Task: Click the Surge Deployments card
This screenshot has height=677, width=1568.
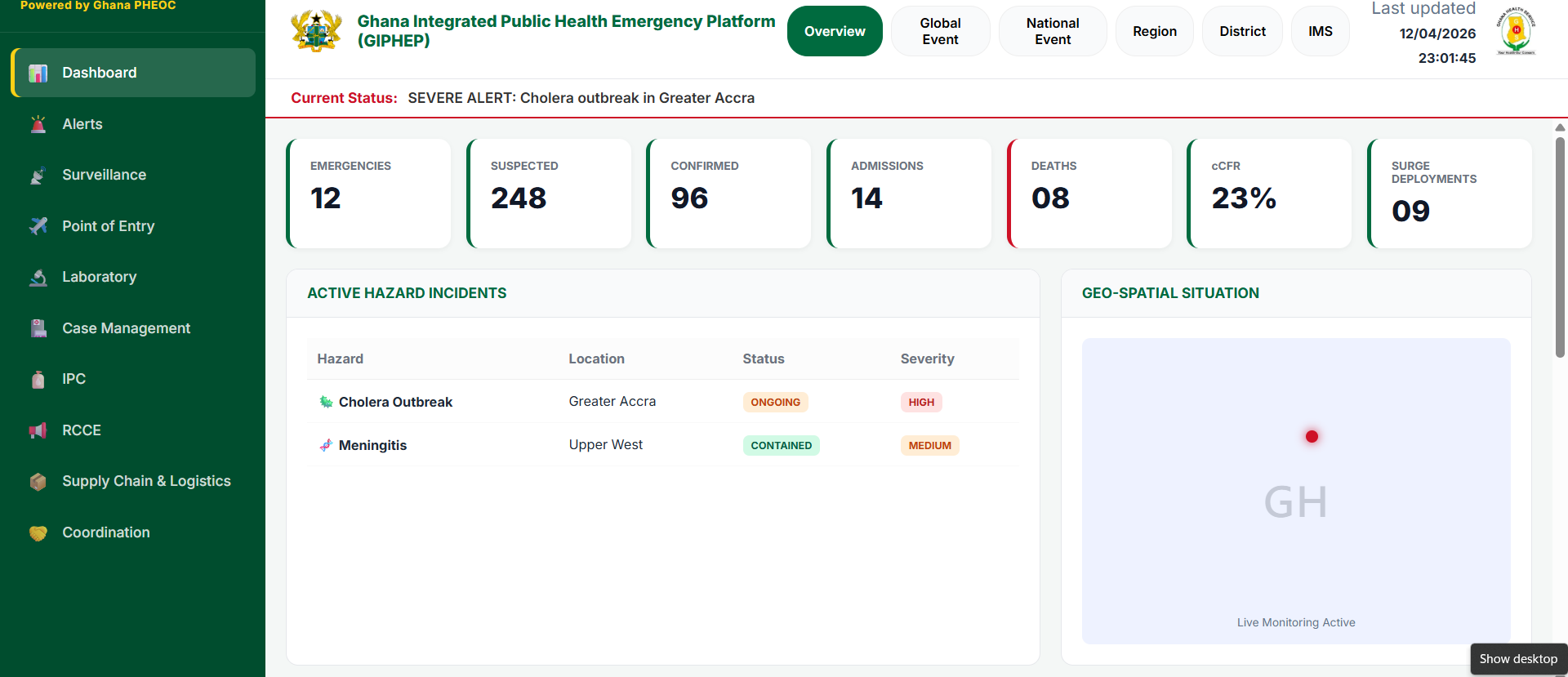Action: tap(1450, 194)
